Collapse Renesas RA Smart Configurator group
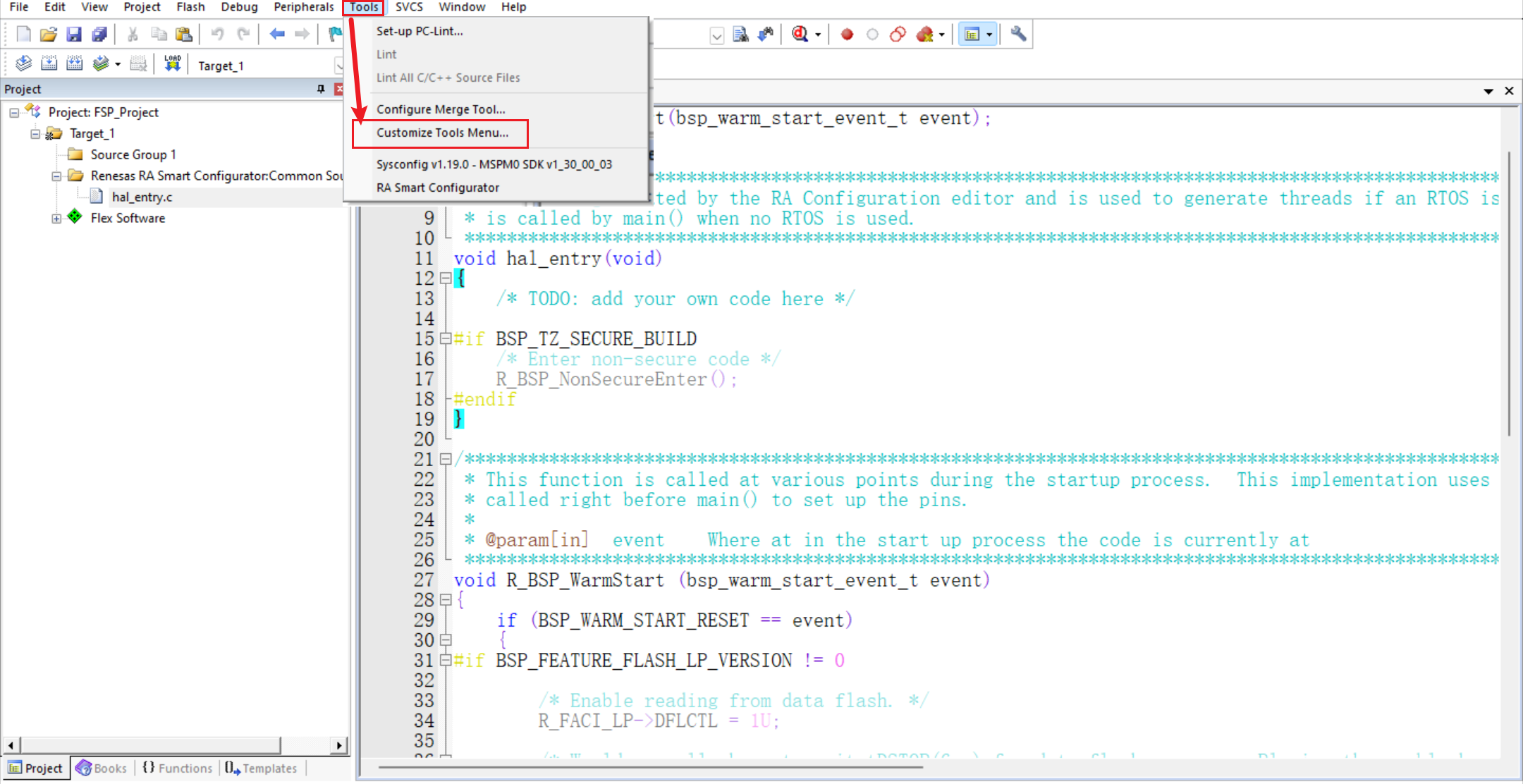 pyautogui.click(x=56, y=176)
